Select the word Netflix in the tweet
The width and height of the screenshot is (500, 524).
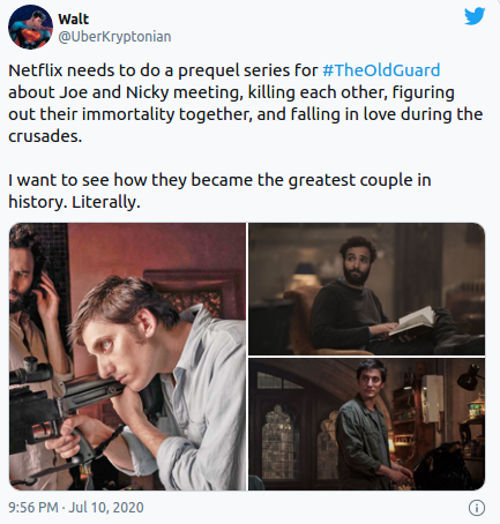(35, 71)
